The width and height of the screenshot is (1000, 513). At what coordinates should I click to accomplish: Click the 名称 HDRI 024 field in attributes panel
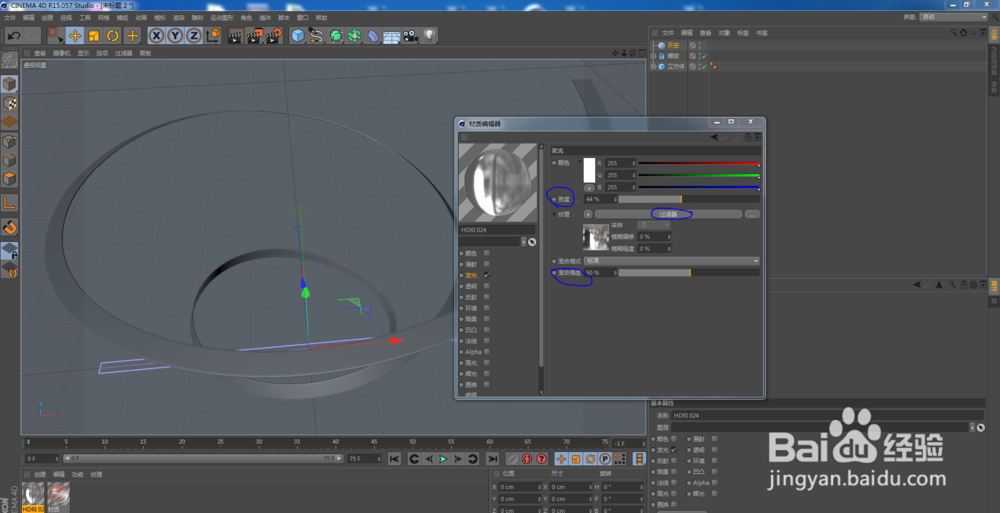(x=827, y=415)
